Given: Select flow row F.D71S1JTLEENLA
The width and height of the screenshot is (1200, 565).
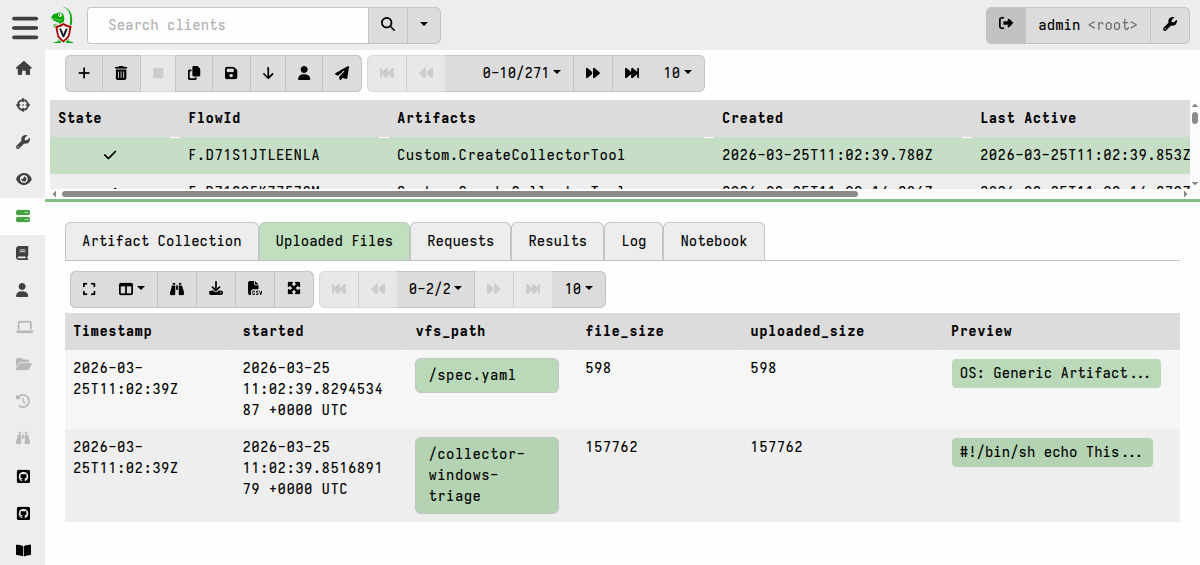Looking at the screenshot, I should click(618, 155).
